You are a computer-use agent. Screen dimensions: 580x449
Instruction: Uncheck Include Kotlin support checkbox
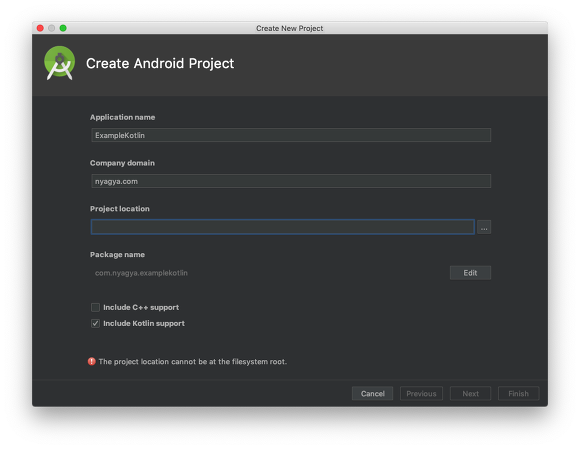coord(95,323)
